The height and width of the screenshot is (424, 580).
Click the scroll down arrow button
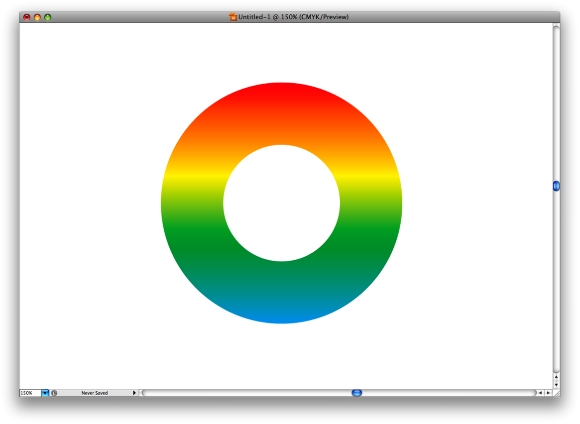556,385
